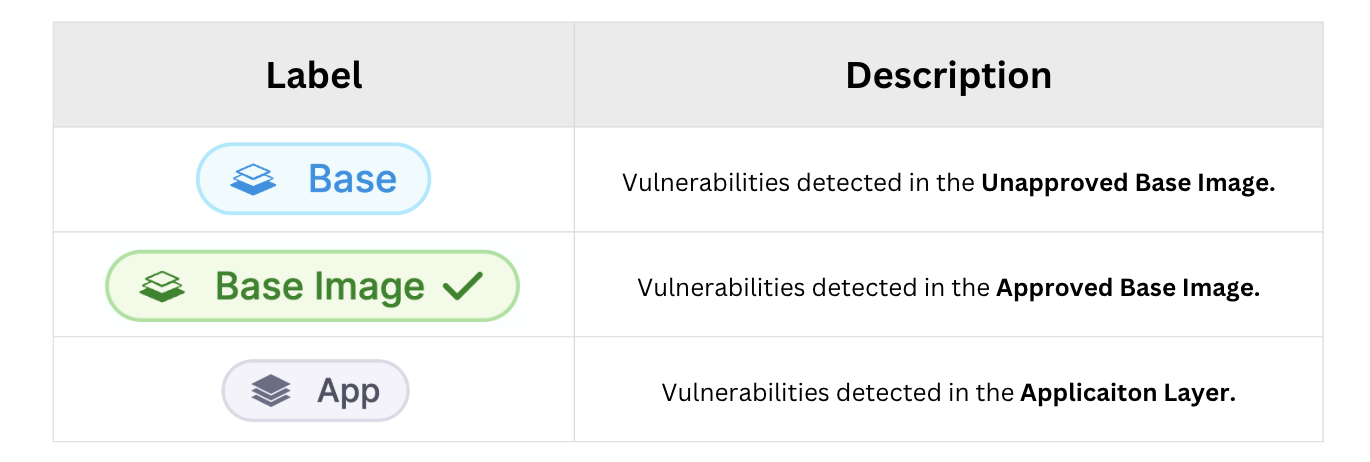Click 'Vulnerabilities detected in the' in Unapproved row
The image size is (1370, 462).
pyautogui.click(x=798, y=184)
